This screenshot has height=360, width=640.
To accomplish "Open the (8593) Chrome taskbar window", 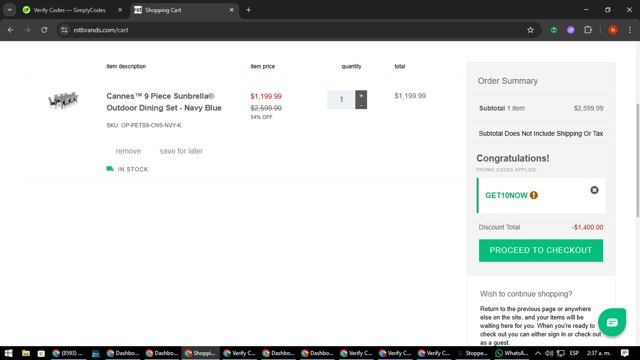I will pos(67,353).
